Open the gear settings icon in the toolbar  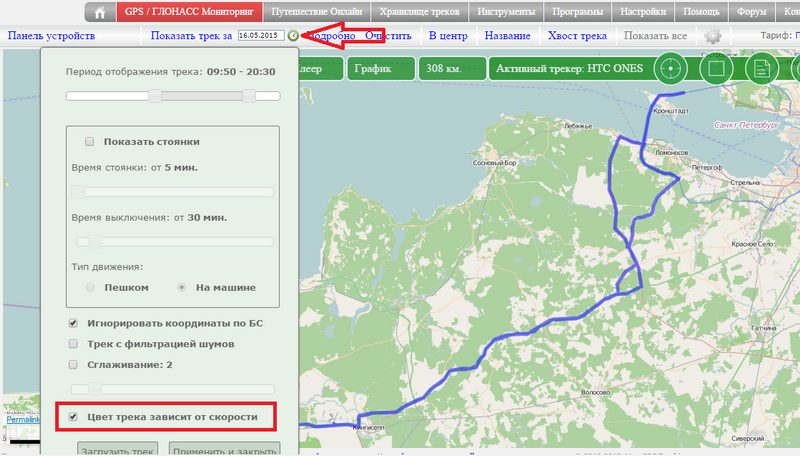713,36
